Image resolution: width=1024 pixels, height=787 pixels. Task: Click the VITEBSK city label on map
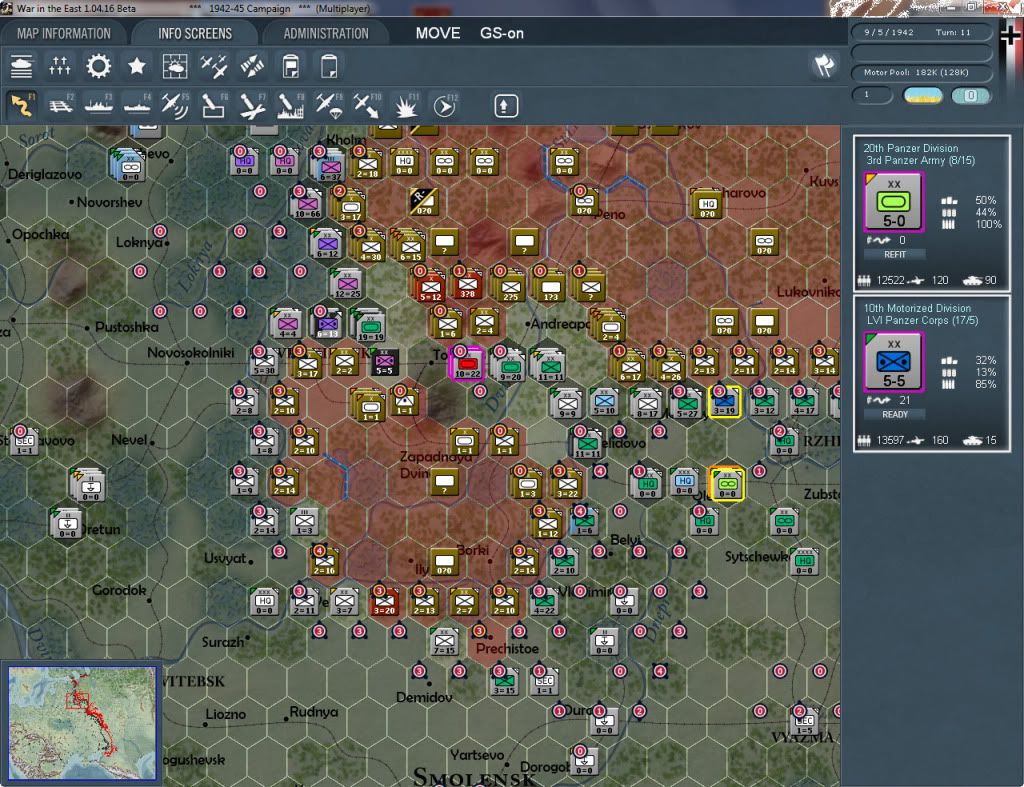193,681
